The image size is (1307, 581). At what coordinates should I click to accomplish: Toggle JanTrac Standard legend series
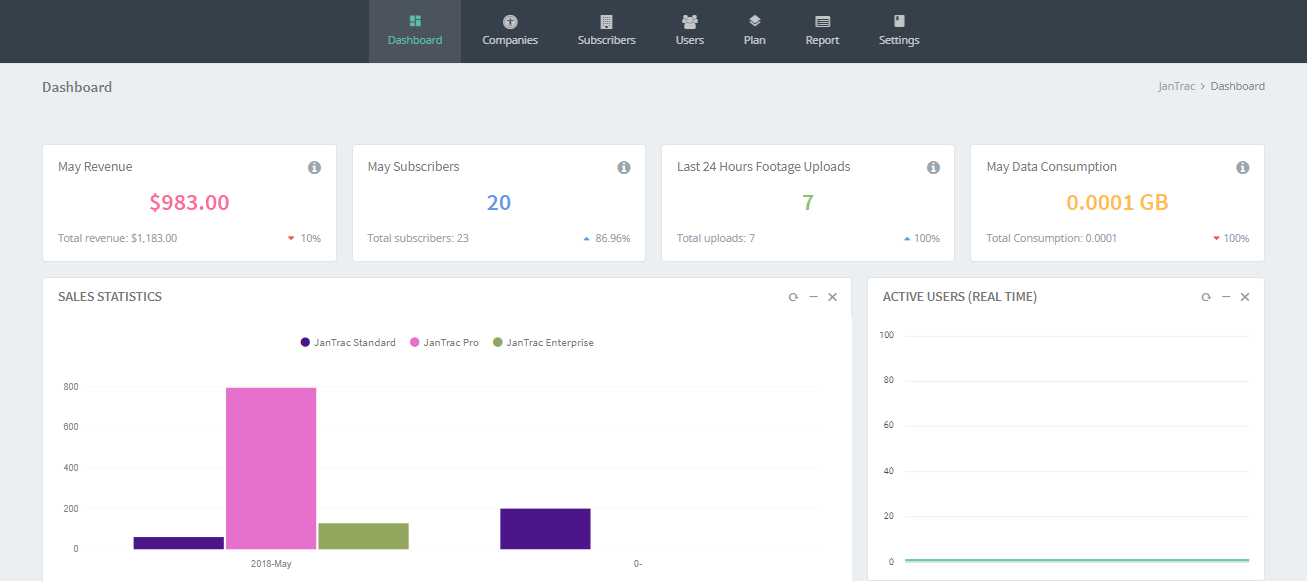pos(348,343)
